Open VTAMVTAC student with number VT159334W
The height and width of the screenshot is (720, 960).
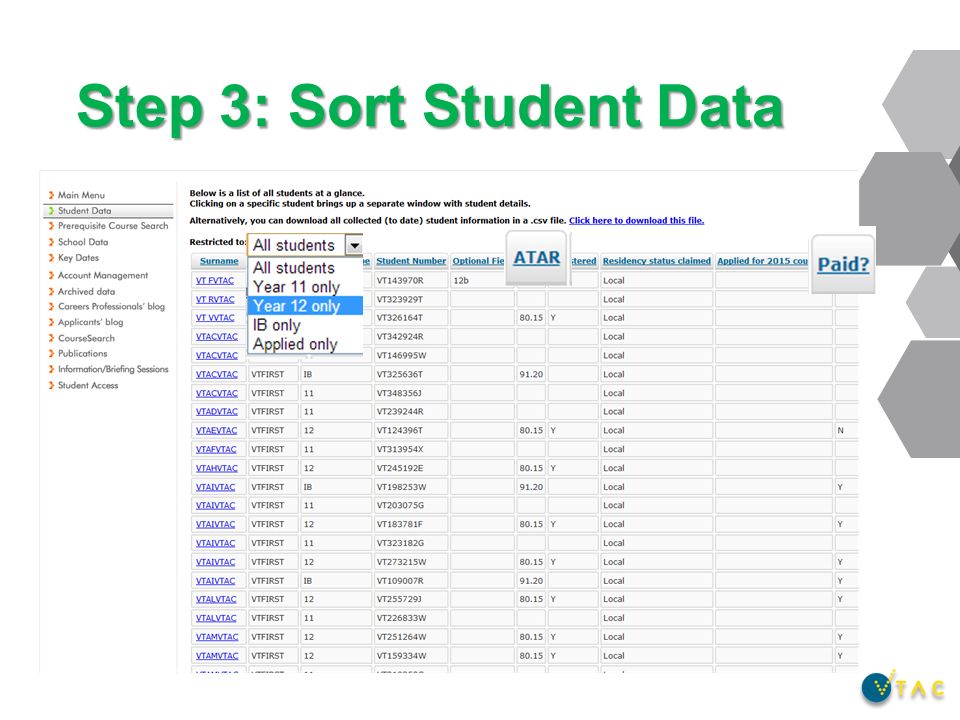point(217,656)
